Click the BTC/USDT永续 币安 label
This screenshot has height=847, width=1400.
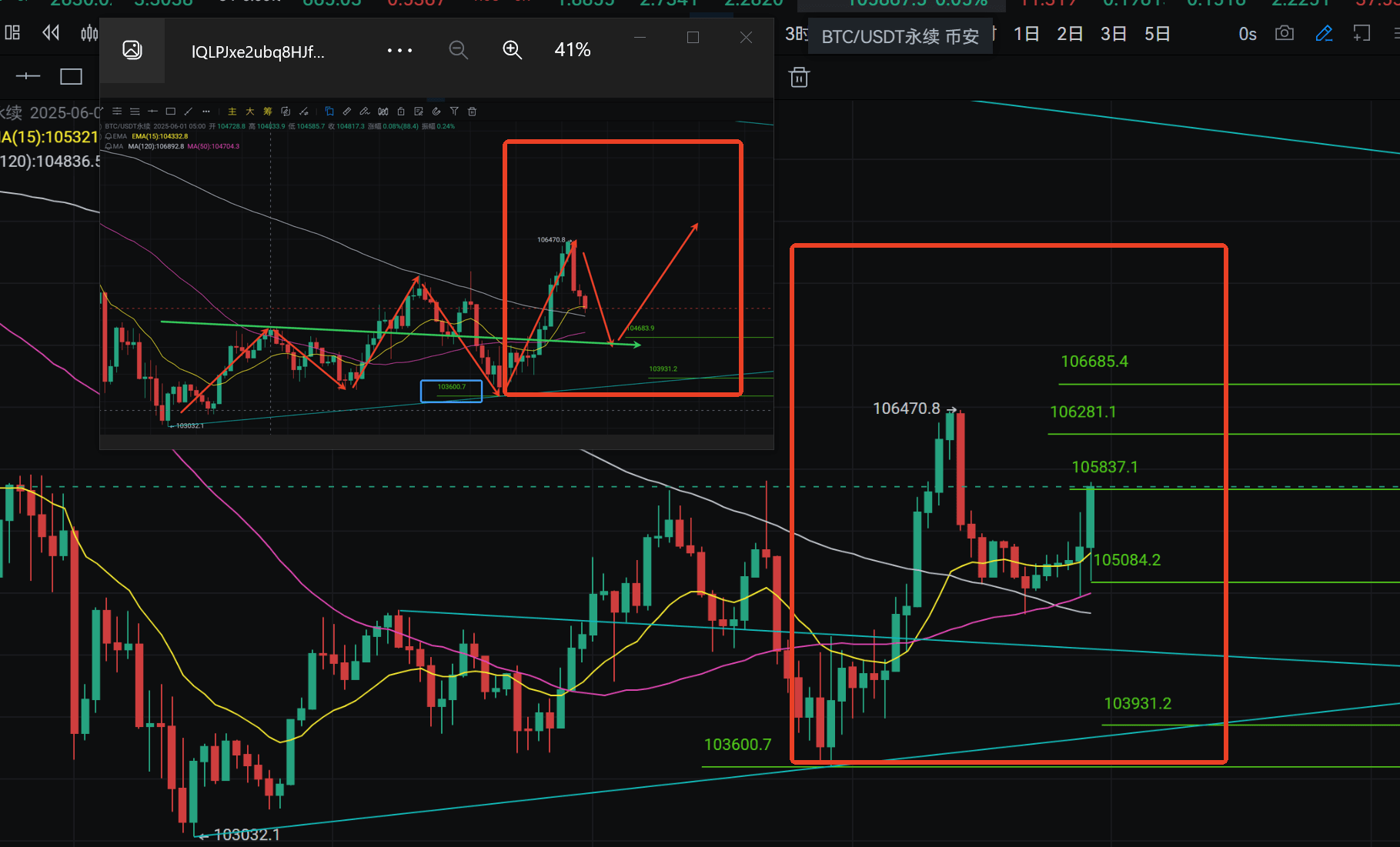[900, 35]
